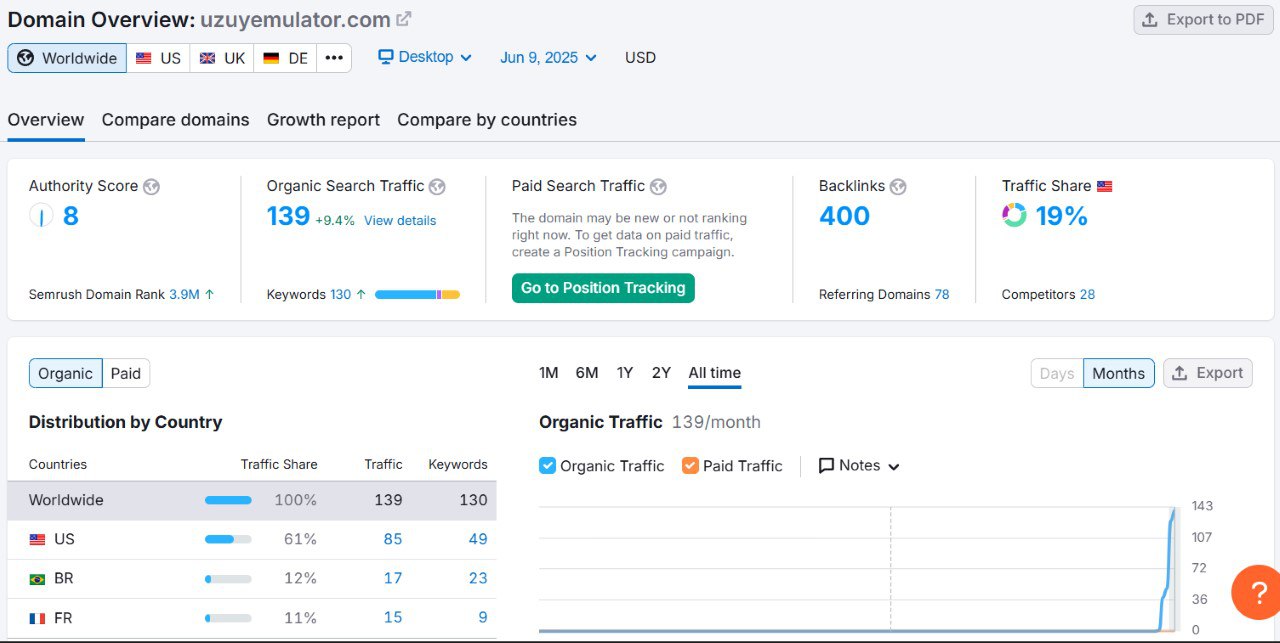The height and width of the screenshot is (643, 1280).
Task: Open BR keywords value 23
Action: click(478, 578)
